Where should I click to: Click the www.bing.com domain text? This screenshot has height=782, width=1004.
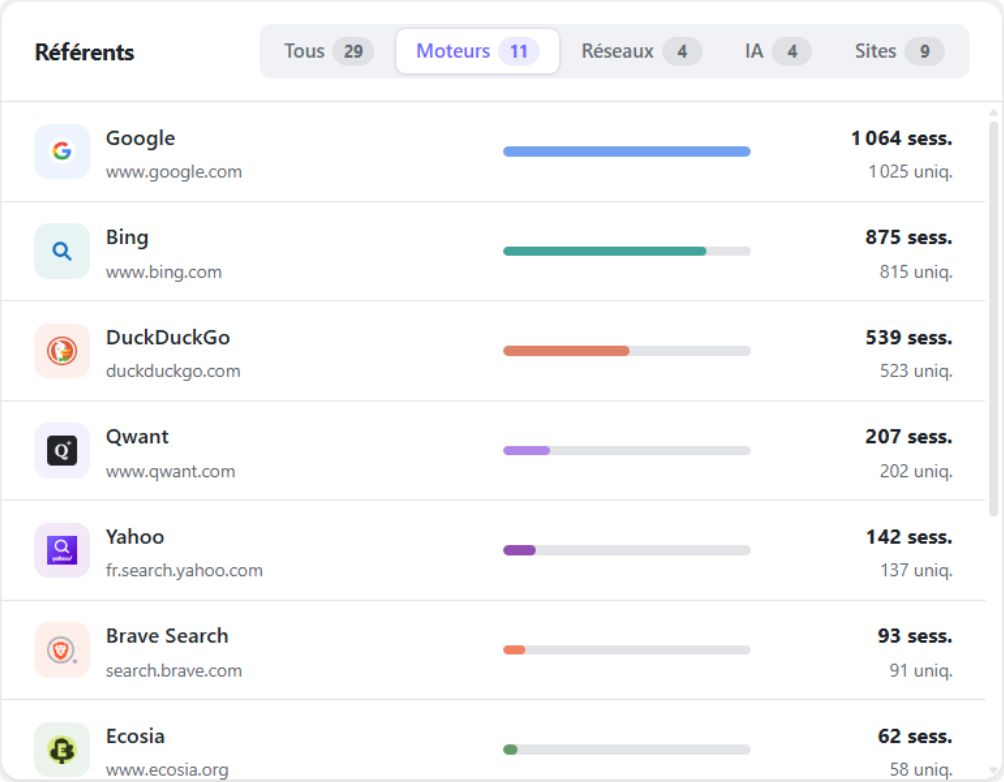tap(164, 272)
